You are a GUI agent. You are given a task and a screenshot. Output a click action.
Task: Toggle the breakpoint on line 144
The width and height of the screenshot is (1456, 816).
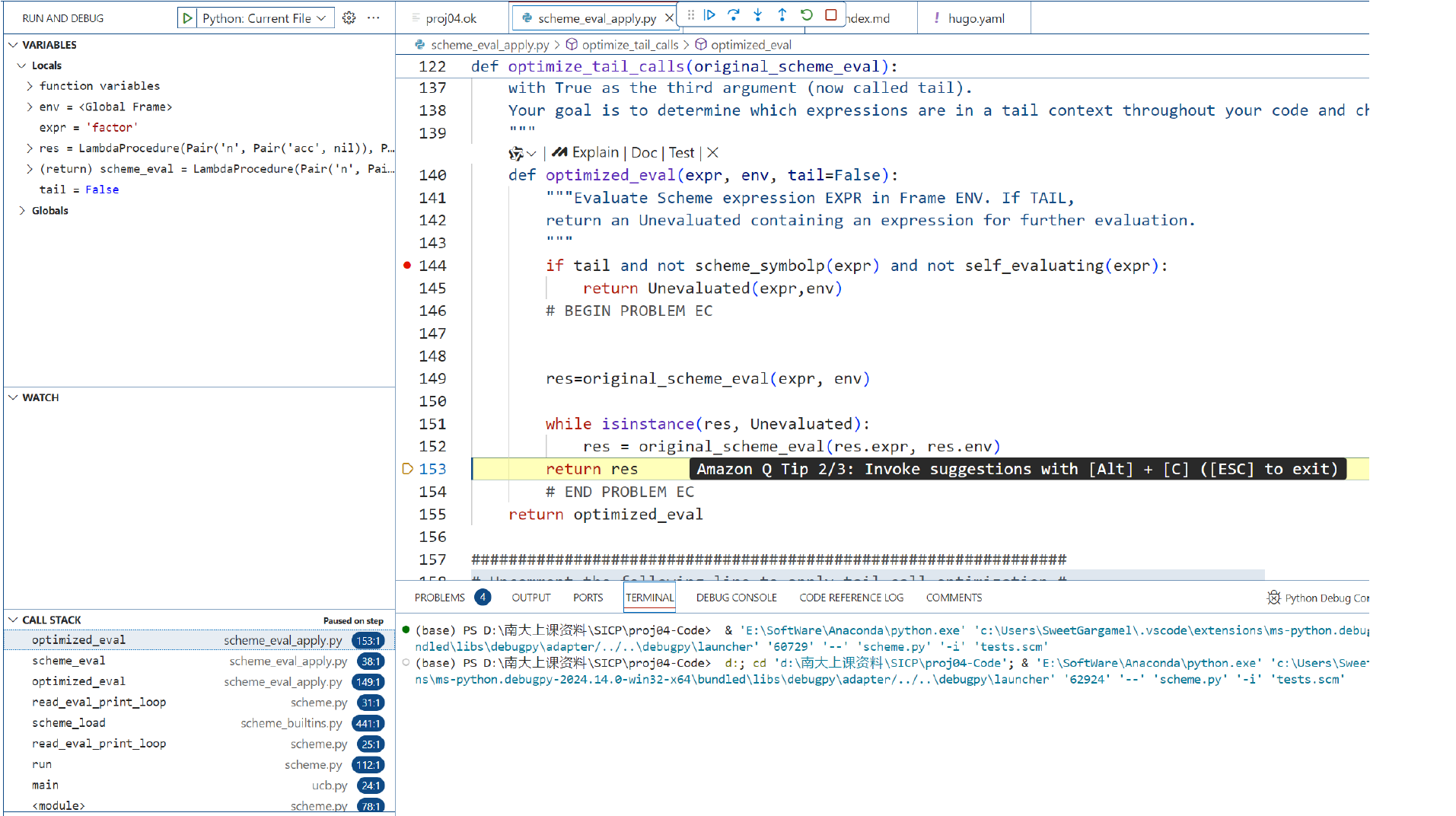[407, 266]
